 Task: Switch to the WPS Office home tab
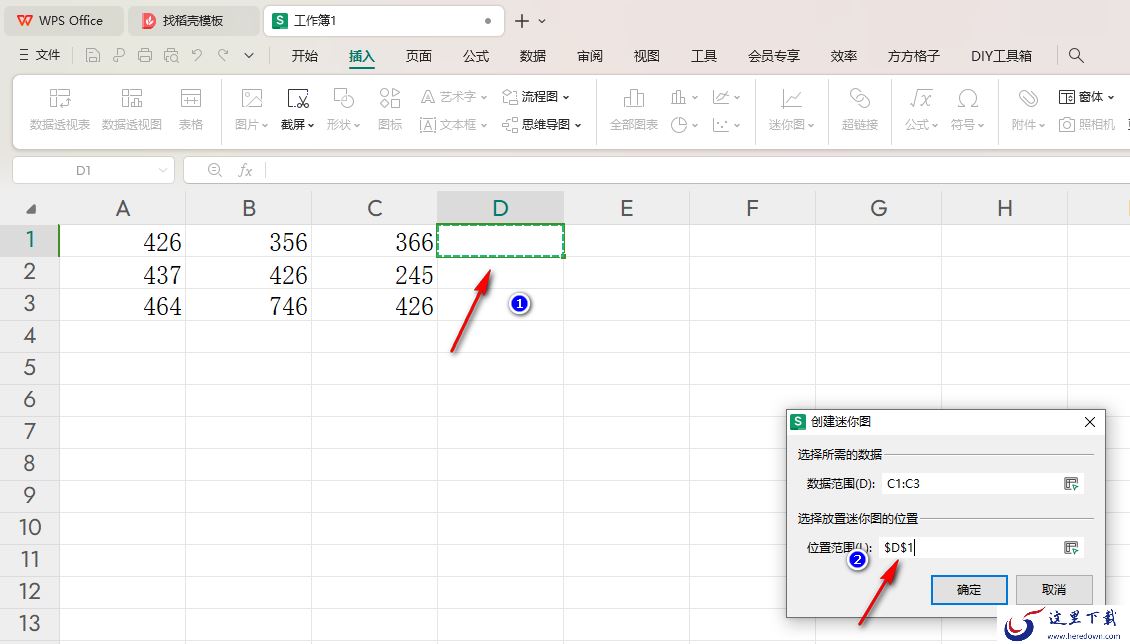tap(63, 21)
